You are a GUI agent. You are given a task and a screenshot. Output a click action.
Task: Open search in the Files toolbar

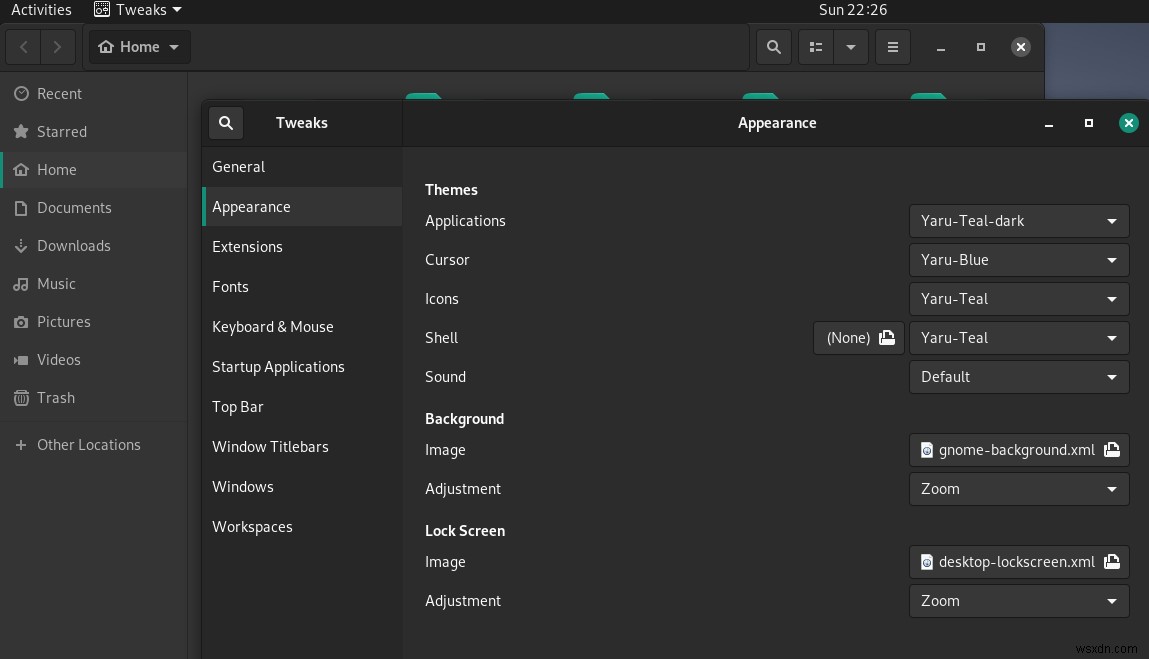[x=773, y=46]
